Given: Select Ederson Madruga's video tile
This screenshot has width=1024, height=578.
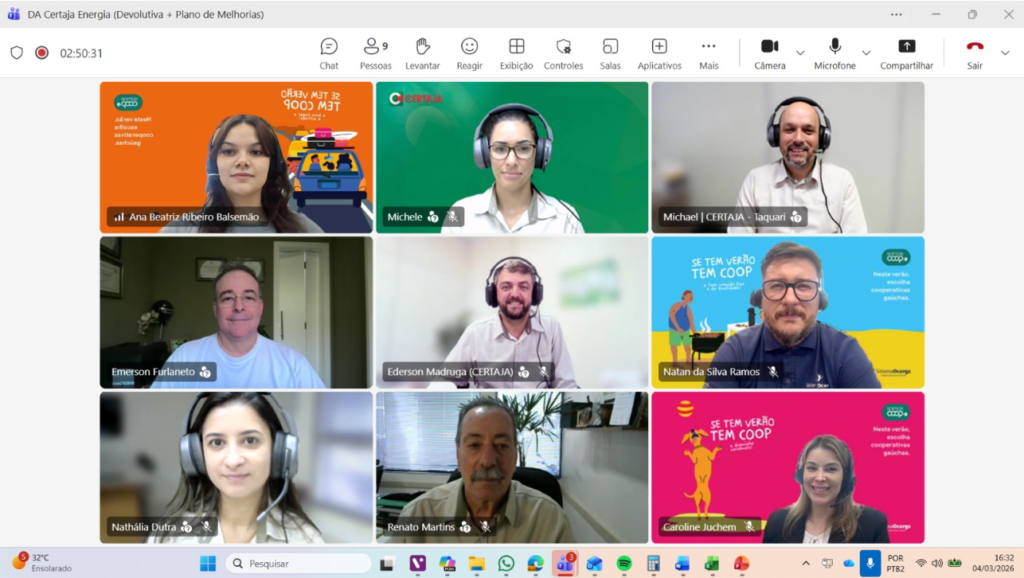Looking at the screenshot, I should (x=512, y=312).
